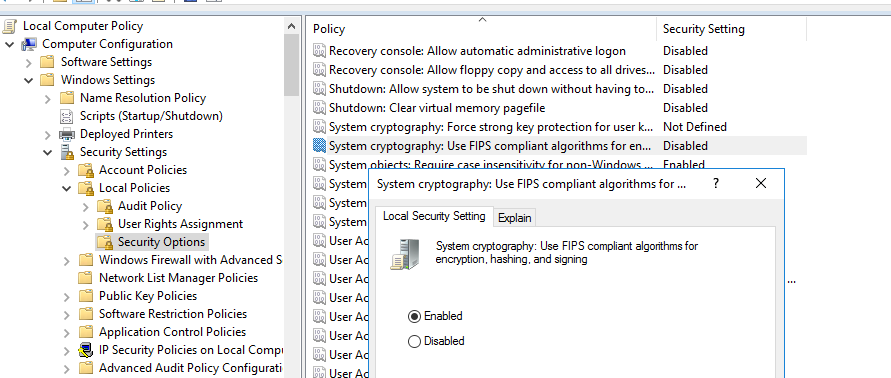The image size is (891, 378).
Task: Collapse the Local Policies tree node
Action: click(66, 188)
